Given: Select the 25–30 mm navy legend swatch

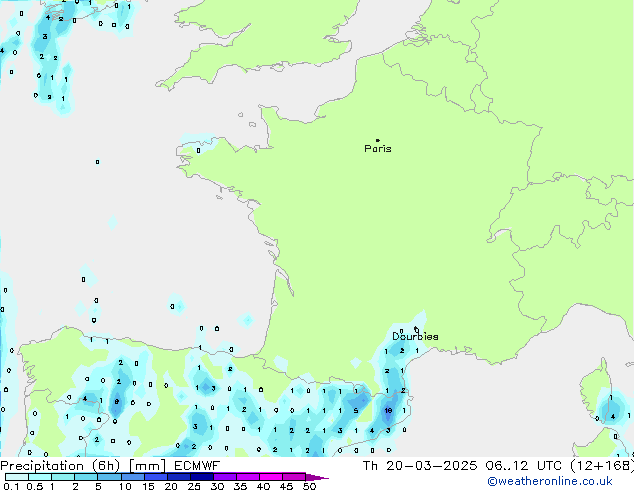Looking at the screenshot, I should (x=202, y=477).
